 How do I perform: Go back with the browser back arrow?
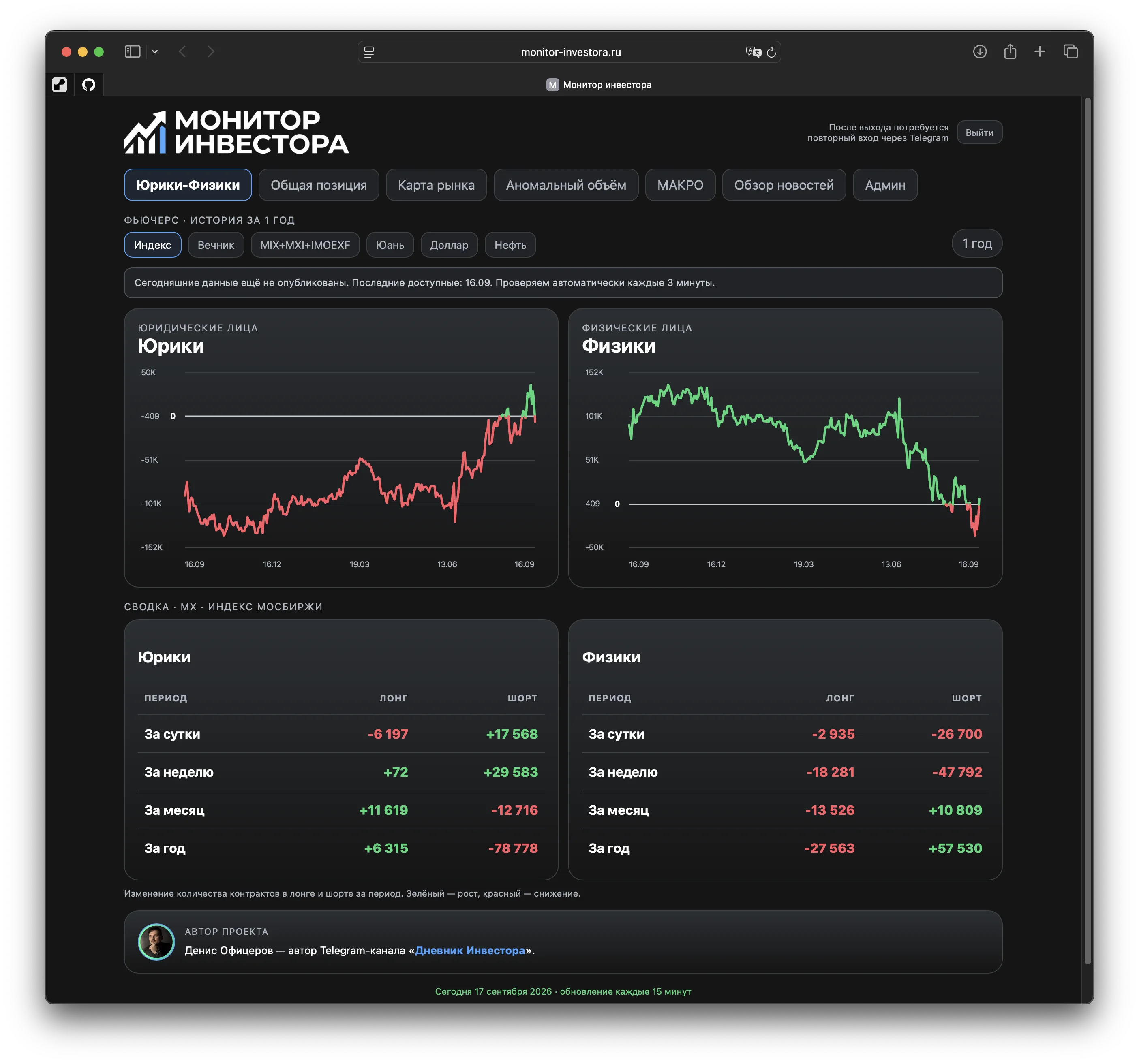pos(182,51)
